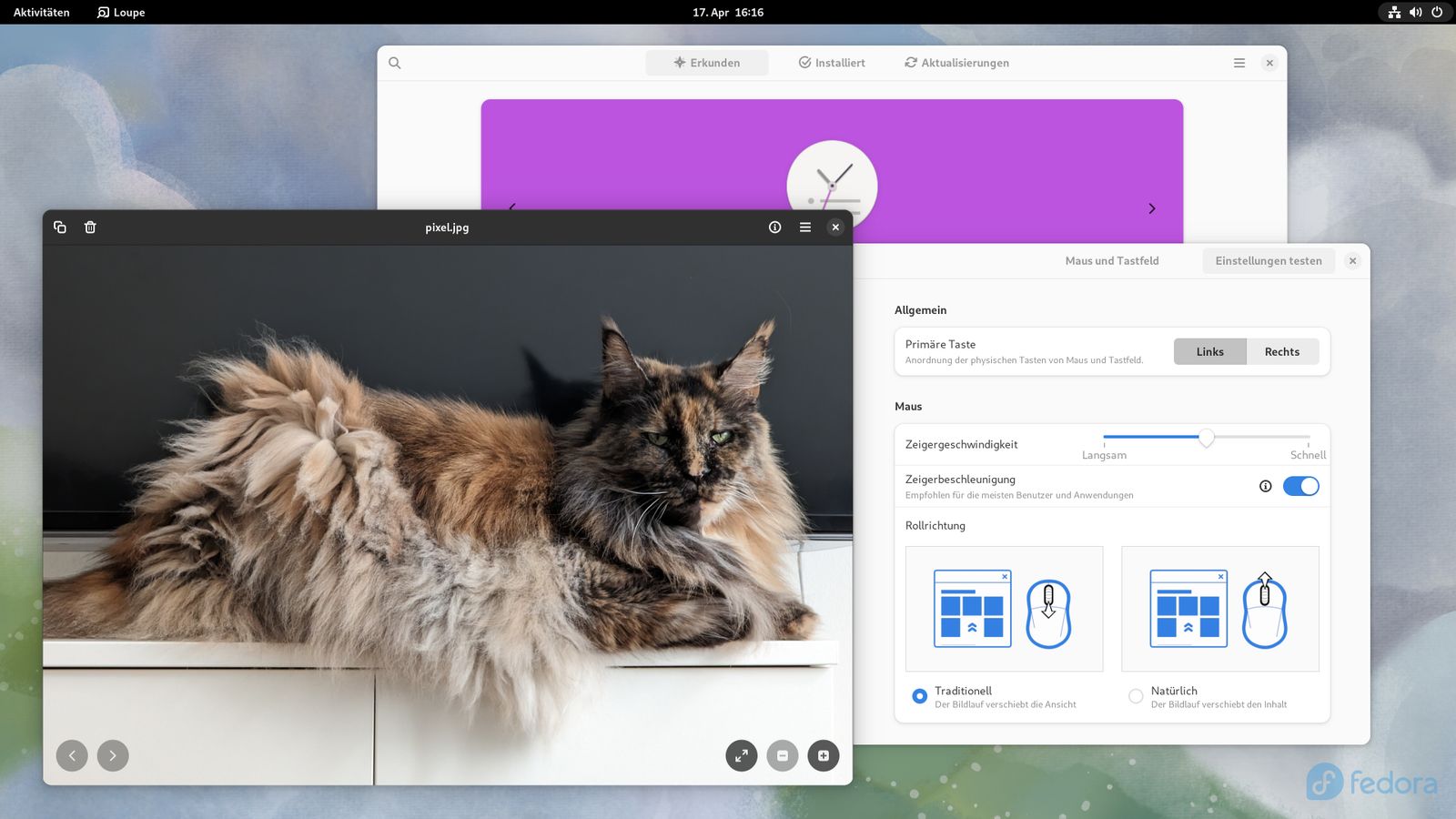This screenshot has height=819, width=1456.
Task: Switch to the Installiert tab
Action: coord(832,63)
